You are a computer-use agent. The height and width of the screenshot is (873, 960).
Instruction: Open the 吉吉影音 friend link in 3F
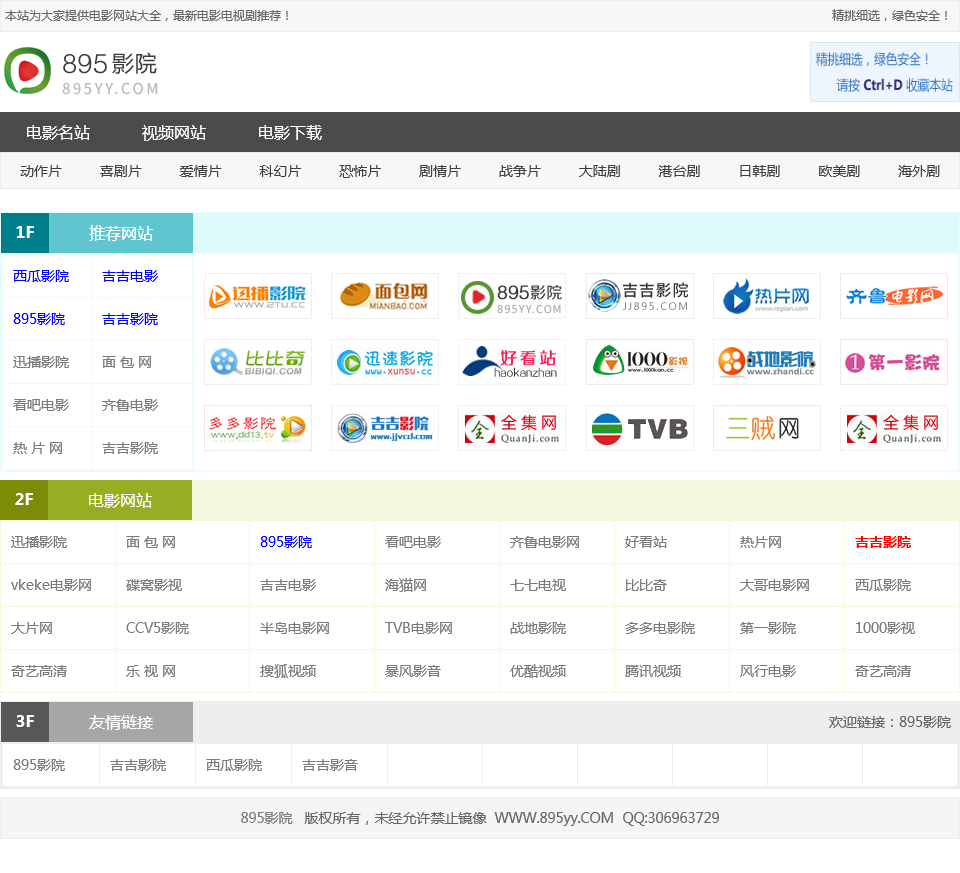329,765
